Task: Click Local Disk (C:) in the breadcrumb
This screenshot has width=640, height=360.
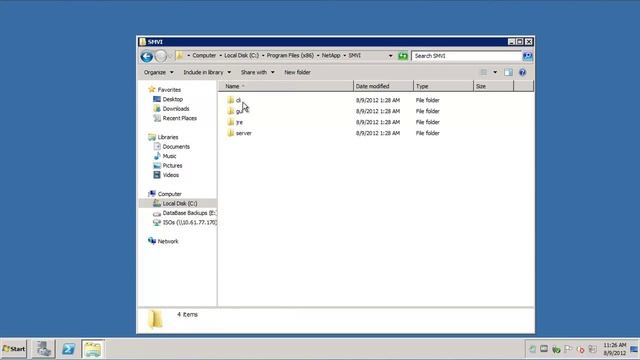Action: pyautogui.click(x=241, y=56)
